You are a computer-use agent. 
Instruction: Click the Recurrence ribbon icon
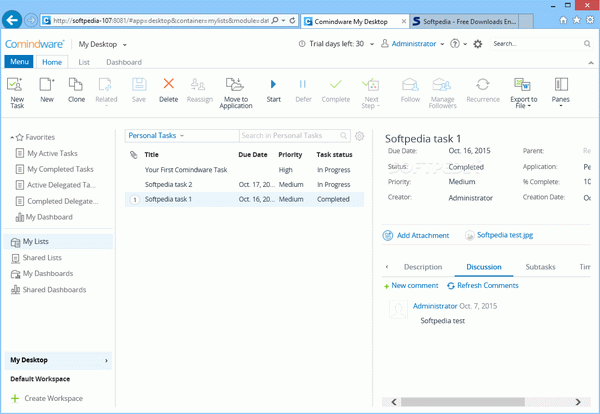coord(483,90)
